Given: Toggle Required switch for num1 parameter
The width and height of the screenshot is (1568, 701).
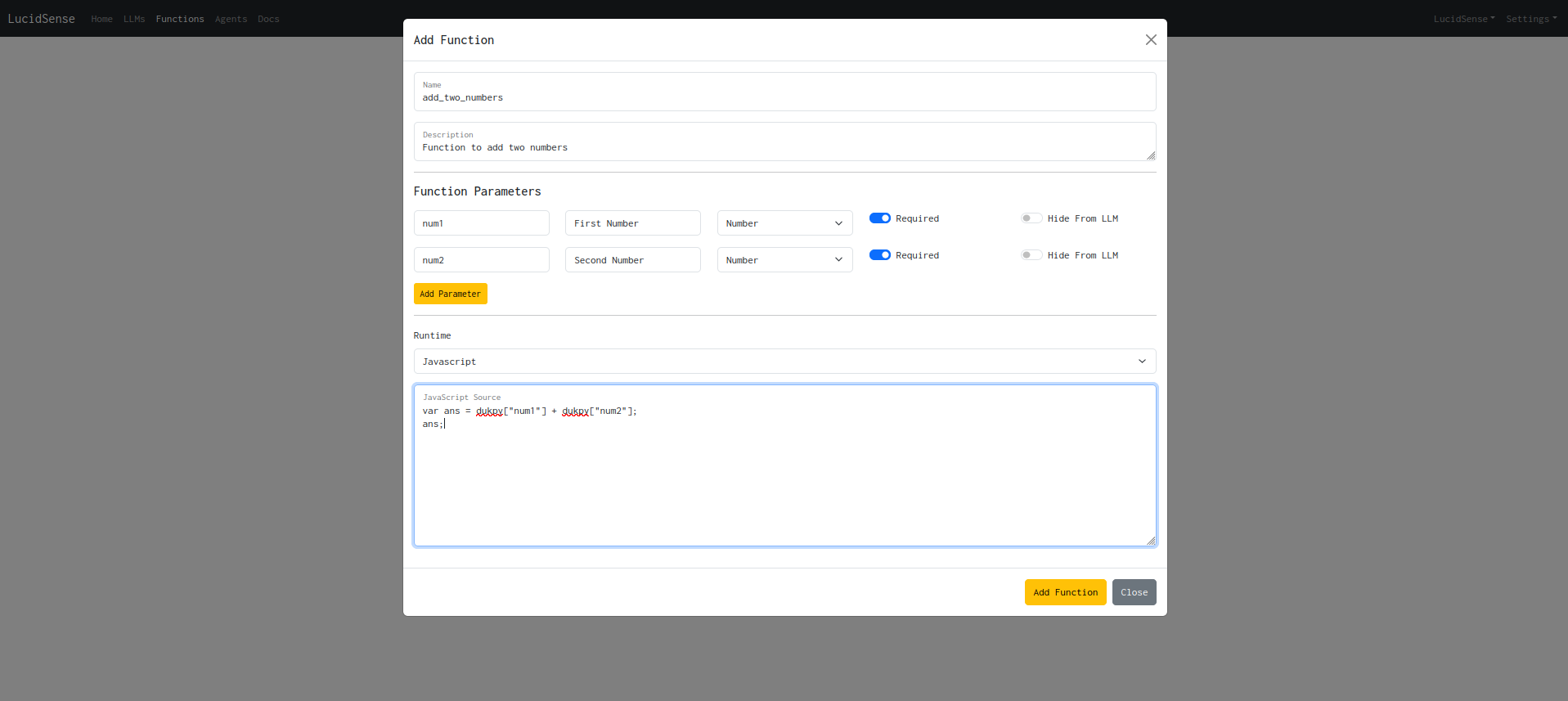Looking at the screenshot, I should coord(880,218).
